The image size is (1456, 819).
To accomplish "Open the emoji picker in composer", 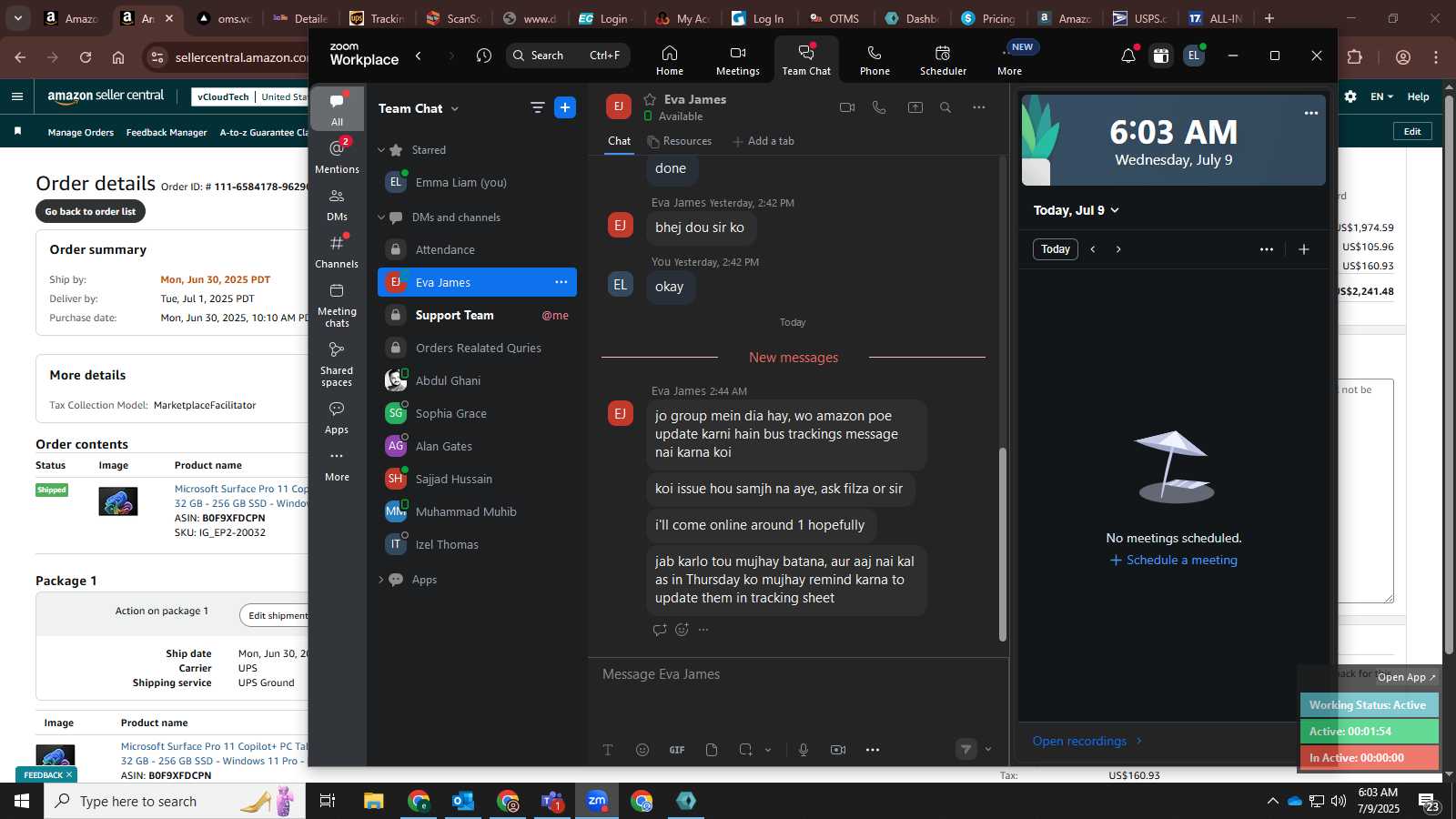I will point(642,750).
